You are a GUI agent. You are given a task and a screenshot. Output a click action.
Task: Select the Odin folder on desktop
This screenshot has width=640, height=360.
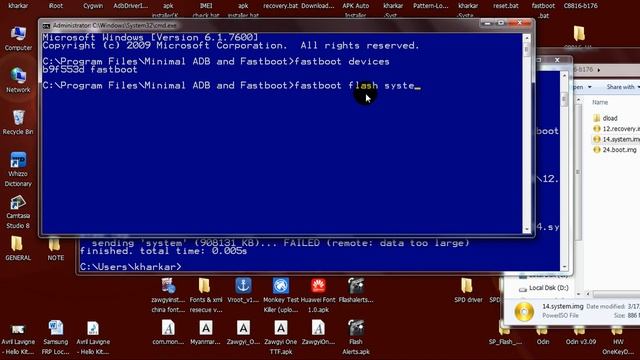pos(543,337)
